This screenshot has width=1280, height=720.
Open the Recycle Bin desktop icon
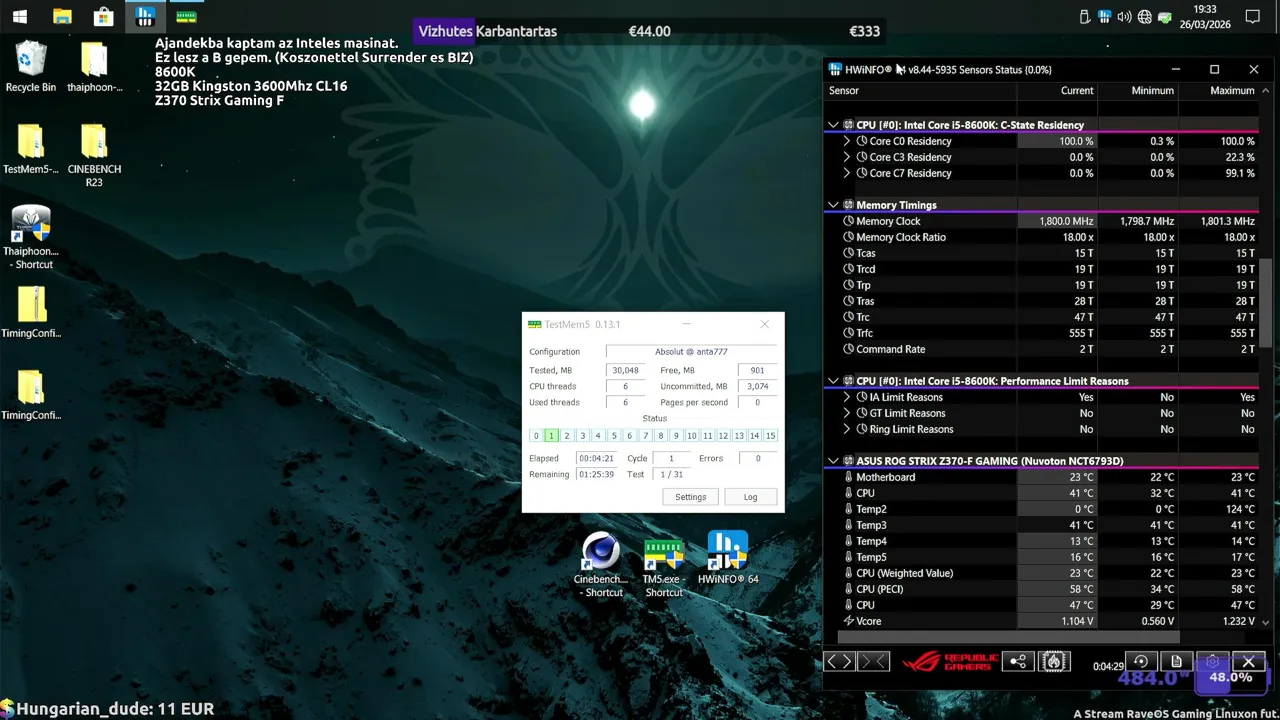[31, 67]
